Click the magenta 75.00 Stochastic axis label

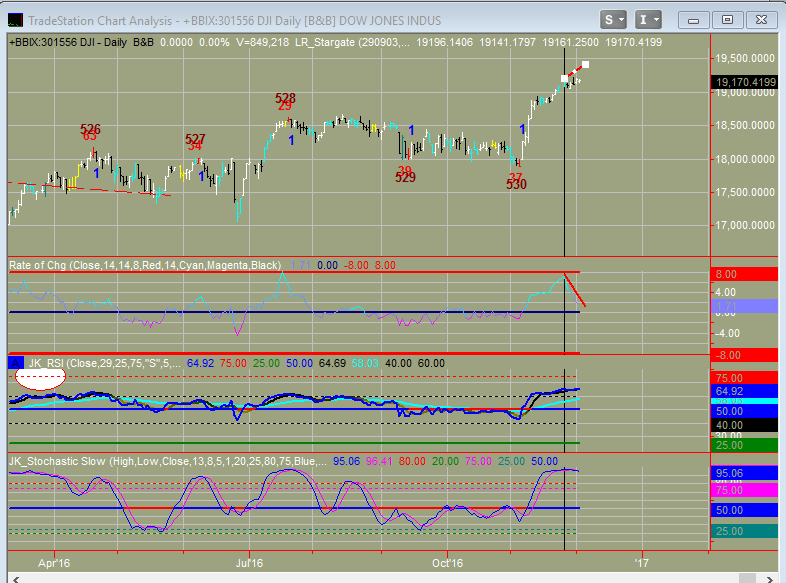pos(744,490)
